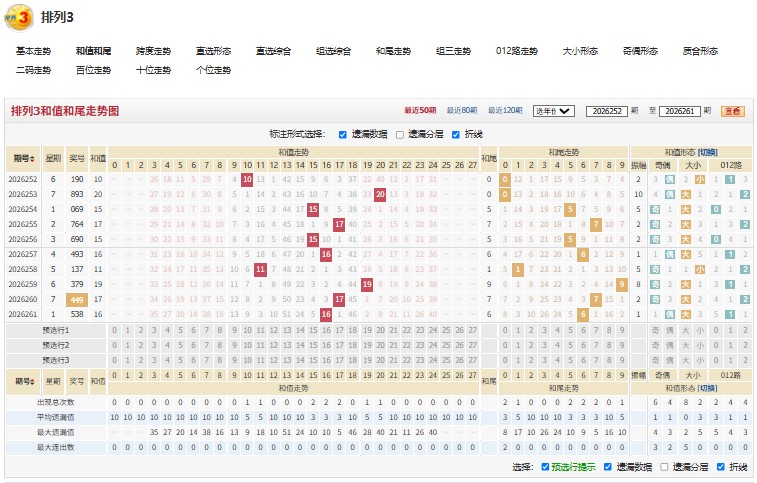Image resolution: width=757 pixels, height=483 pixels.
Task: Click the 期号 2026261 cell
Action: click(x=23, y=314)
